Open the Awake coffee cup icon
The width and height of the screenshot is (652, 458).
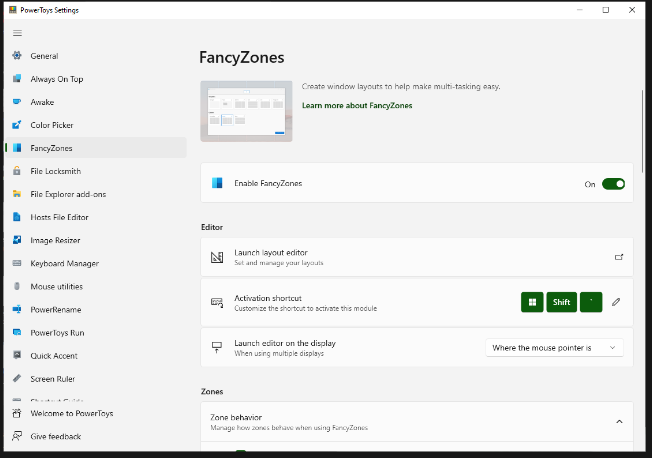point(17,102)
